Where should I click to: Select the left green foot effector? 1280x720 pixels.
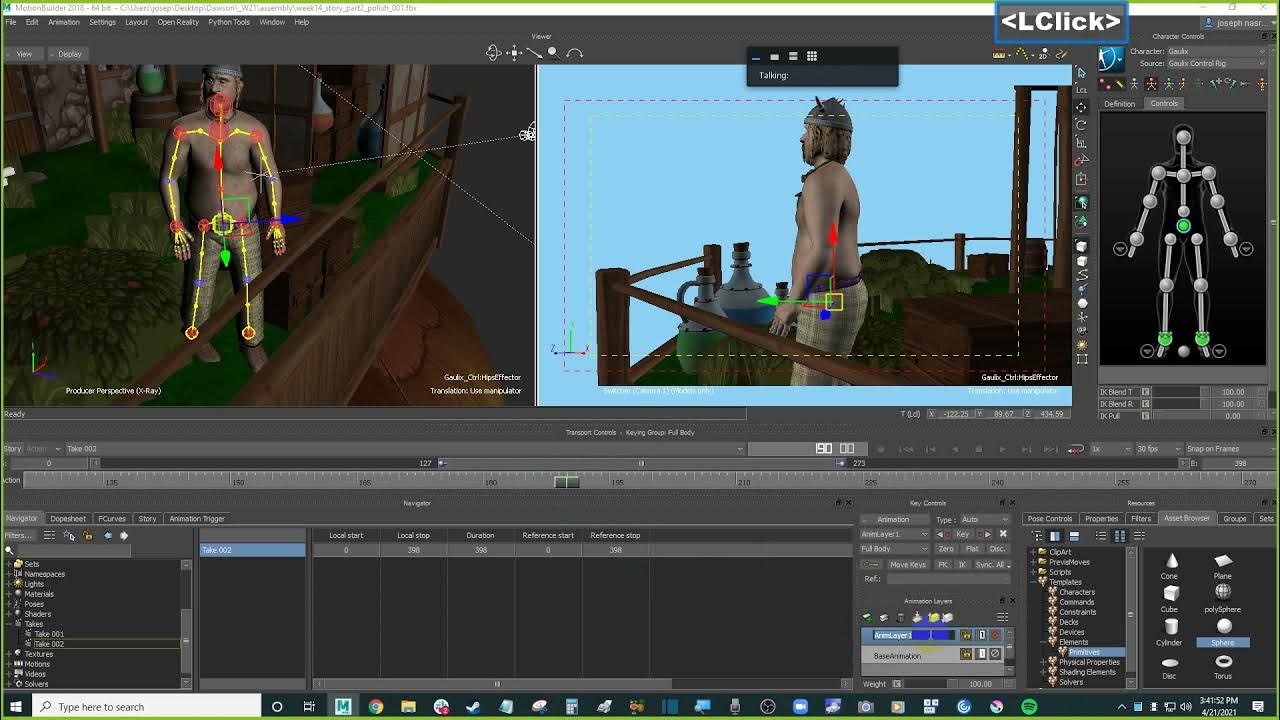pyautogui.click(x=1165, y=338)
